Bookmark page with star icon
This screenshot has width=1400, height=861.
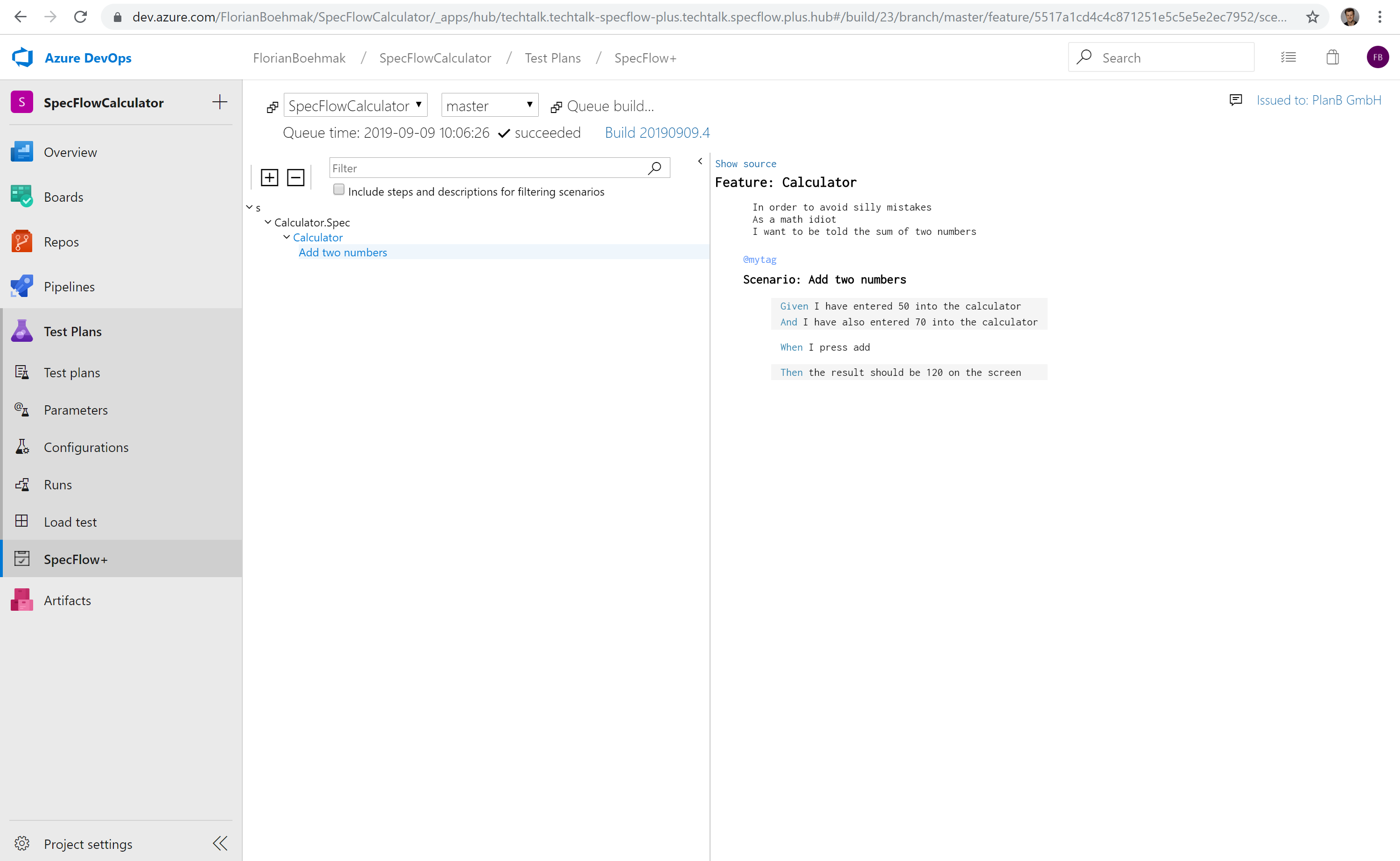(x=1312, y=17)
